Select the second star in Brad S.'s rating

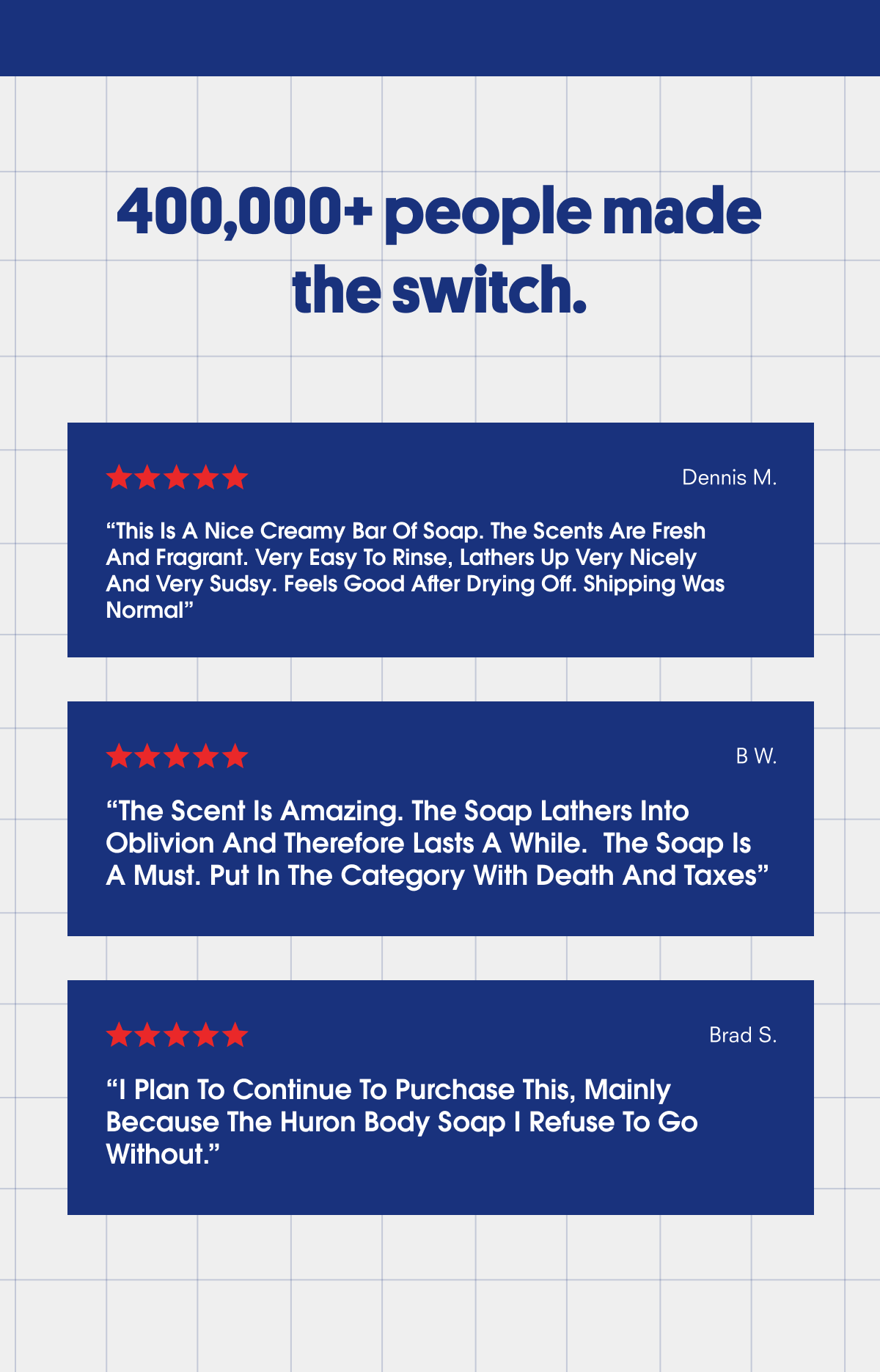[147, 1035]
